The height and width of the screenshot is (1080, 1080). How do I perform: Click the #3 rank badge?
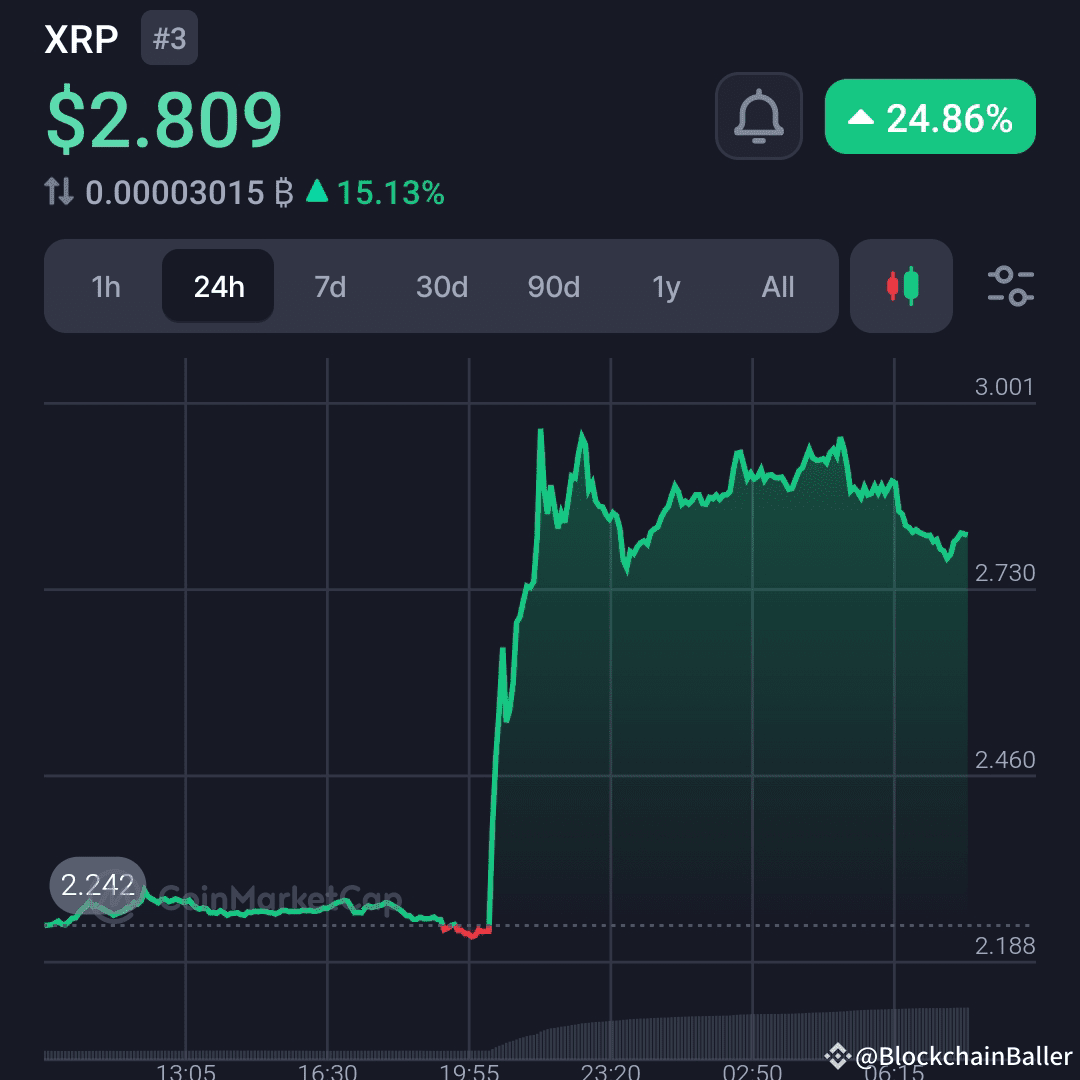pos(169,38)
